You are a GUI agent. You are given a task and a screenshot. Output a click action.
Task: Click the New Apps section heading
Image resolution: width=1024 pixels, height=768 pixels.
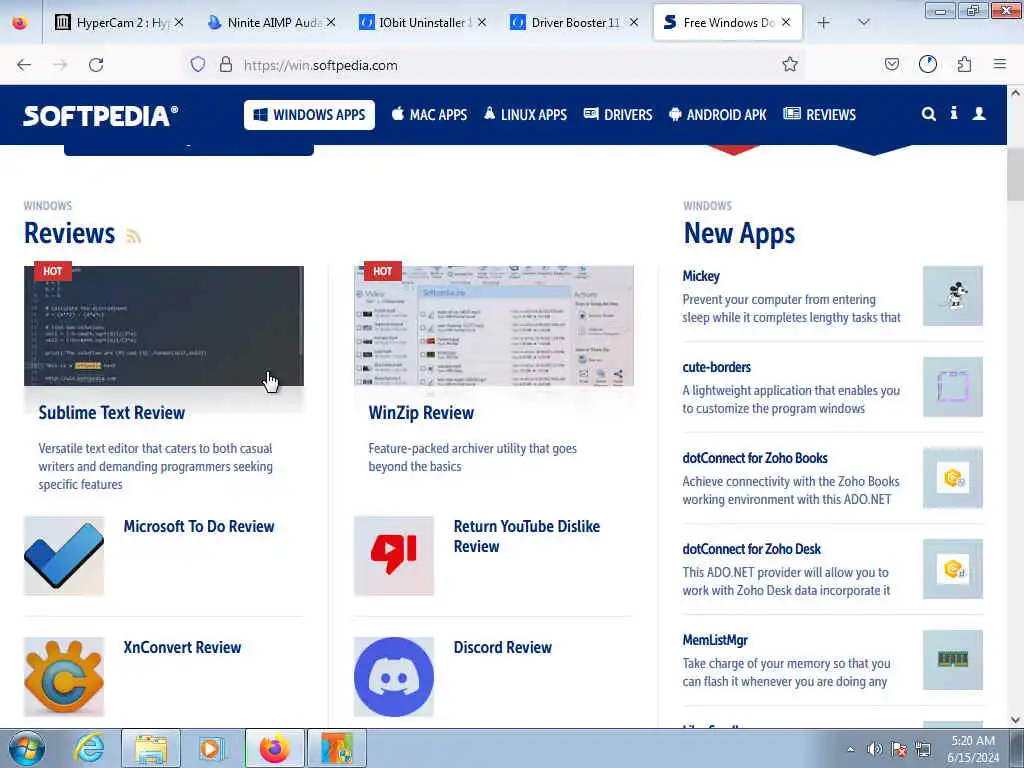pos(739,233)
